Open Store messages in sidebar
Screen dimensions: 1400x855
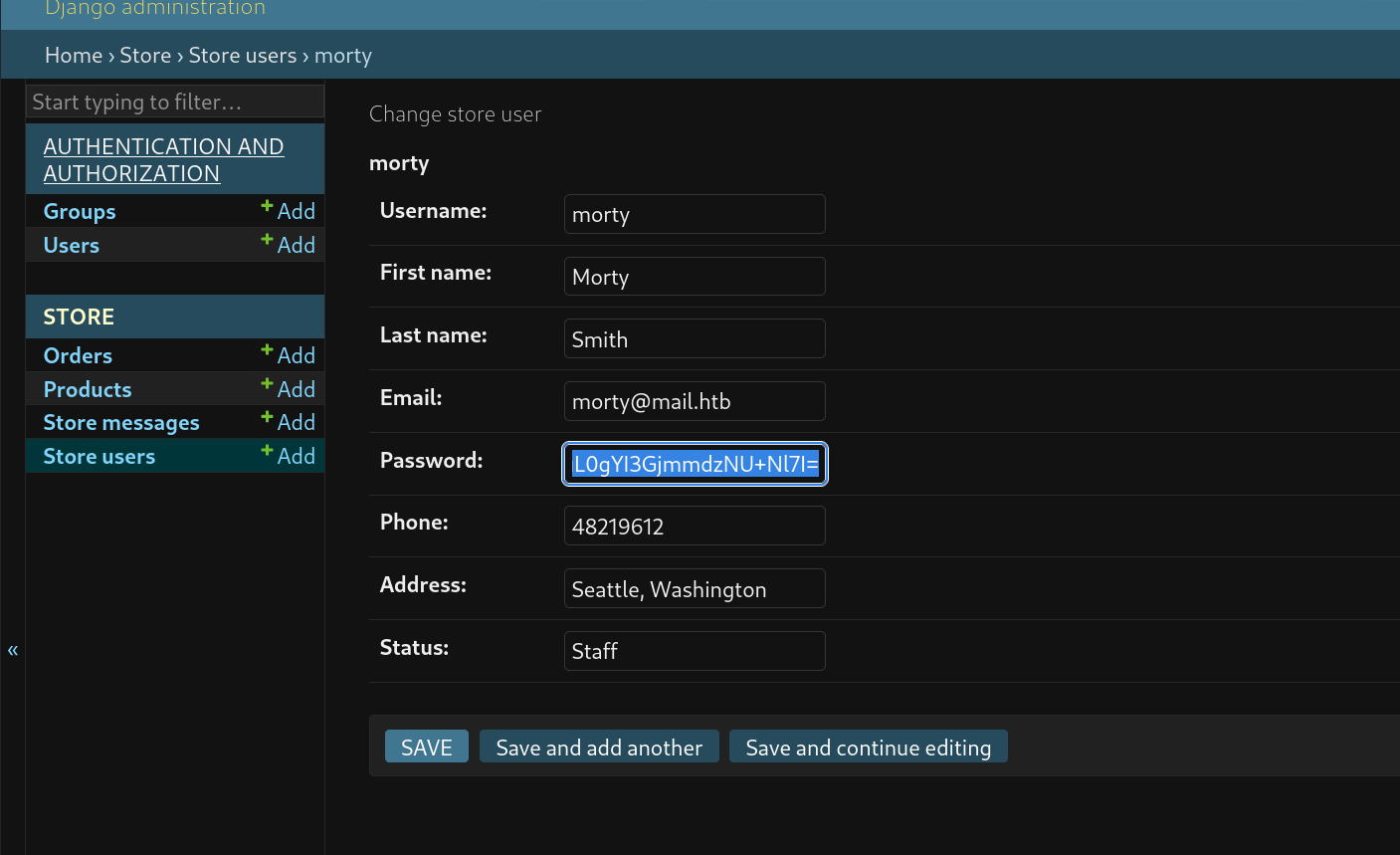121,423
